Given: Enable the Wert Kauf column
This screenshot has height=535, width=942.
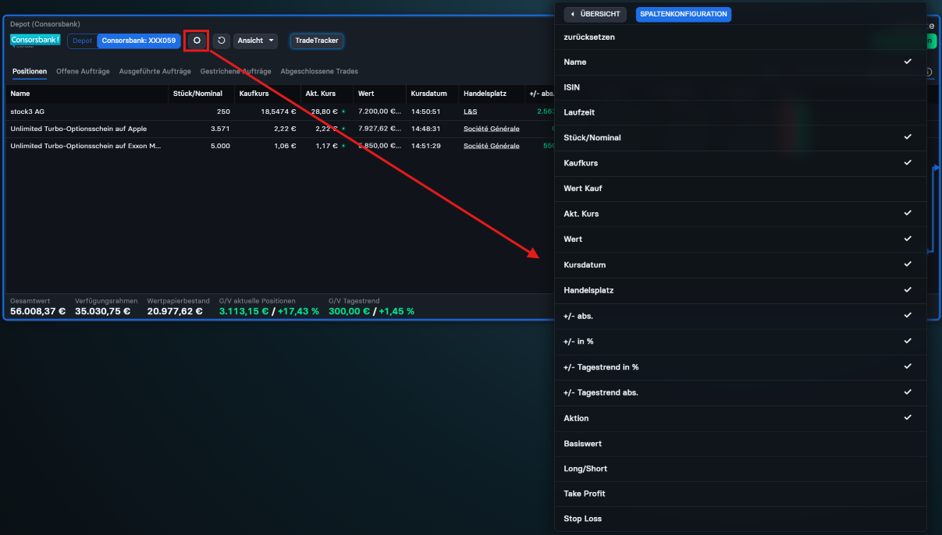Looking at the screenshot, I should tap(740, 188).
